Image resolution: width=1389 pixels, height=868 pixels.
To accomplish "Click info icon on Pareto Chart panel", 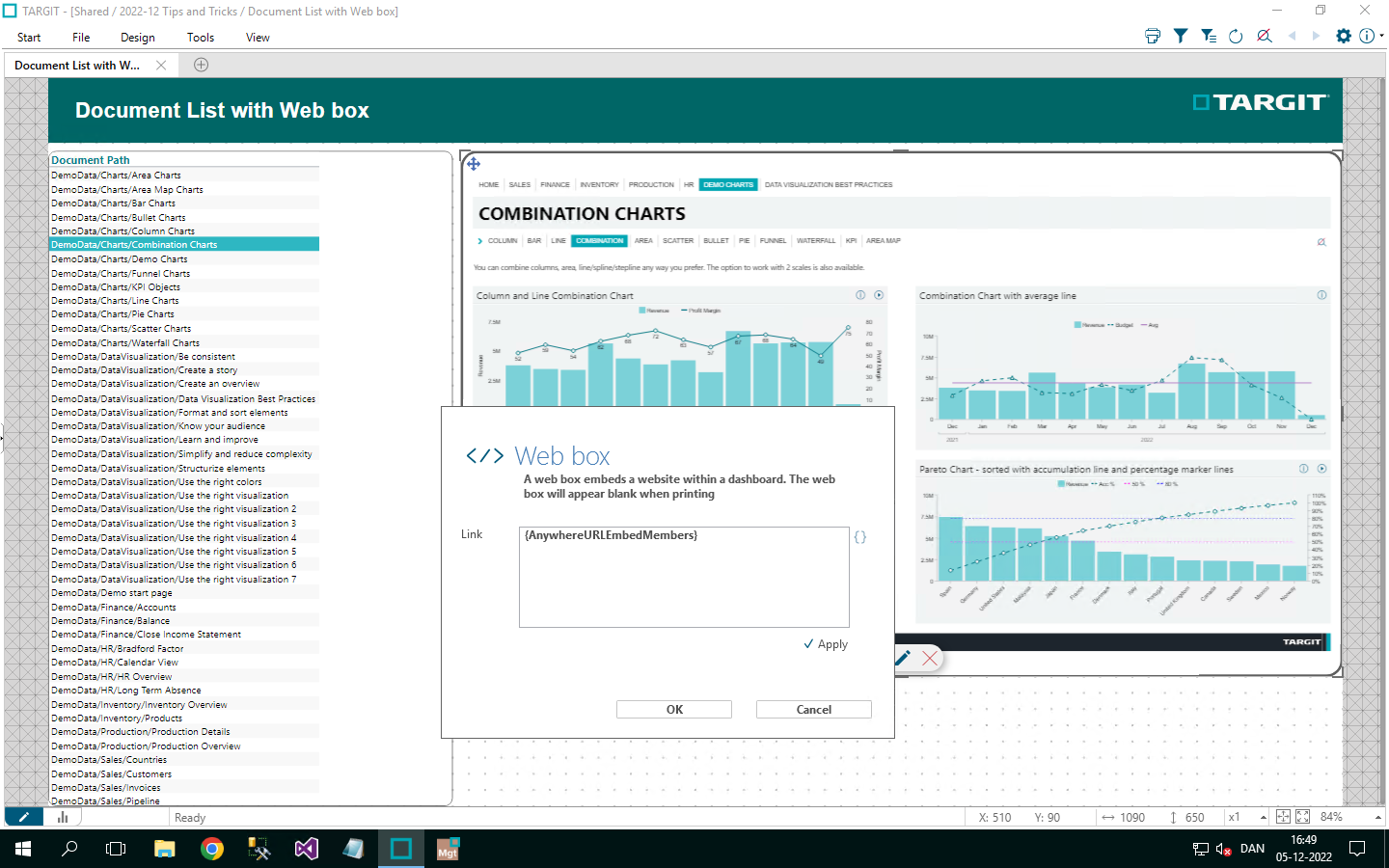I will (x=1303, y=469).
